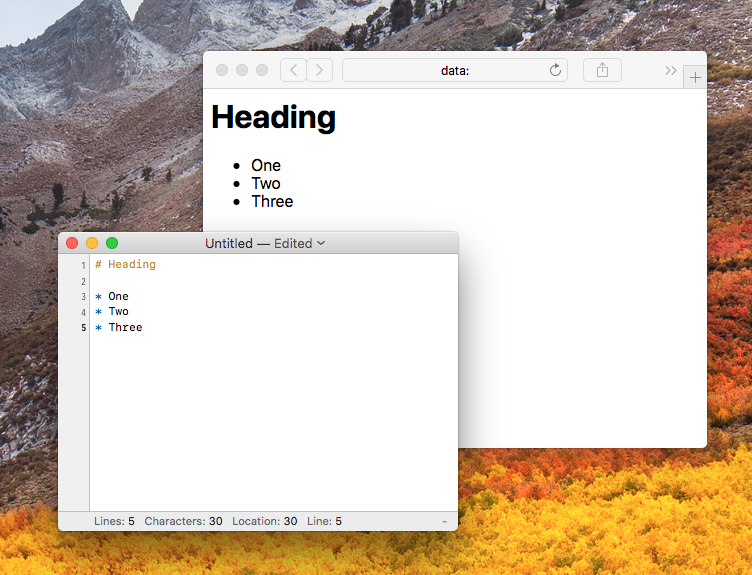Click the One bullet in the Safari preview

(x=266, y=165)
